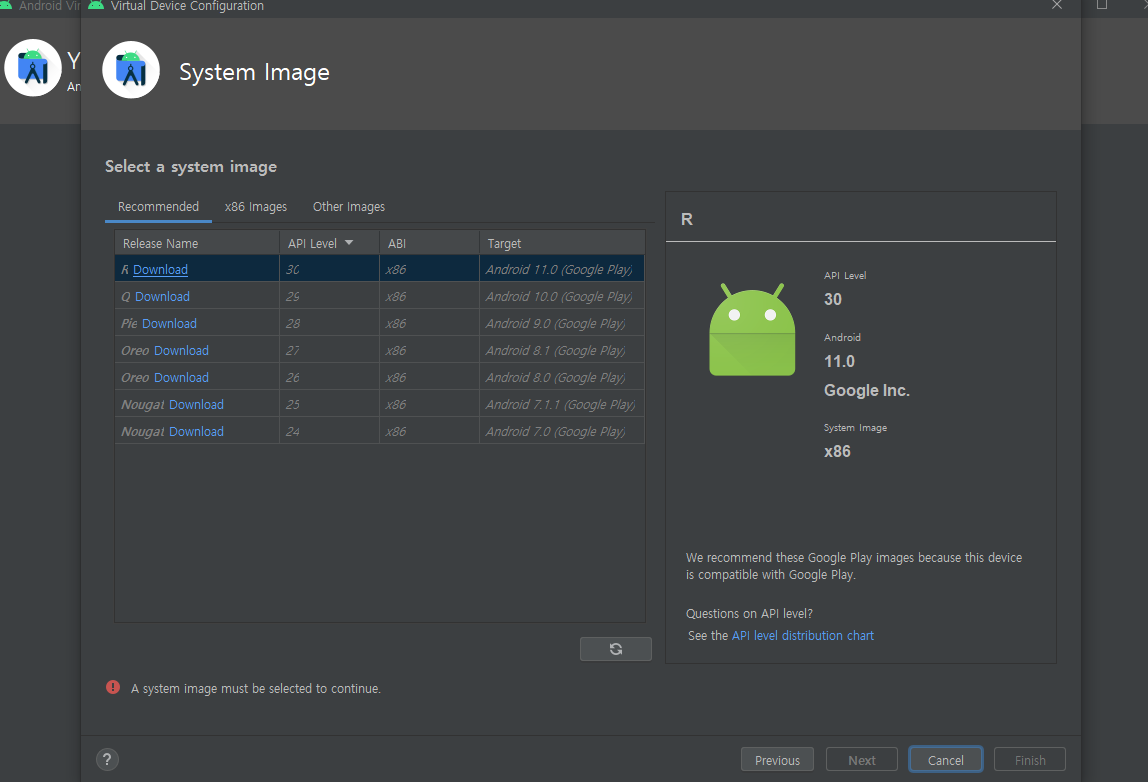
Task: Download the R system image
Action: 160,269
